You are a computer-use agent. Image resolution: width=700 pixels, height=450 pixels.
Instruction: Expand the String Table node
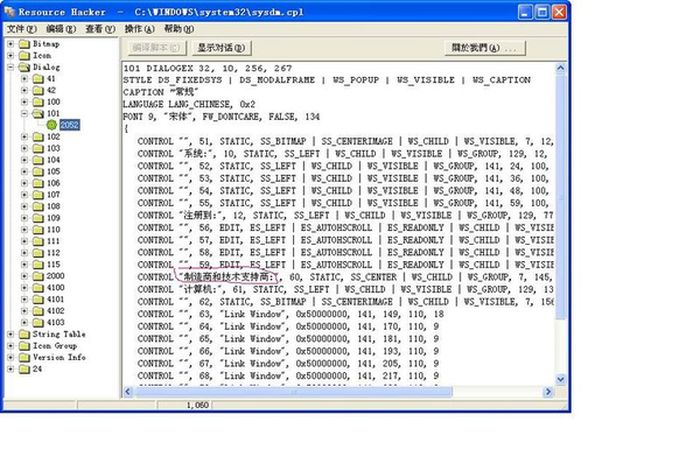(10, 334)
